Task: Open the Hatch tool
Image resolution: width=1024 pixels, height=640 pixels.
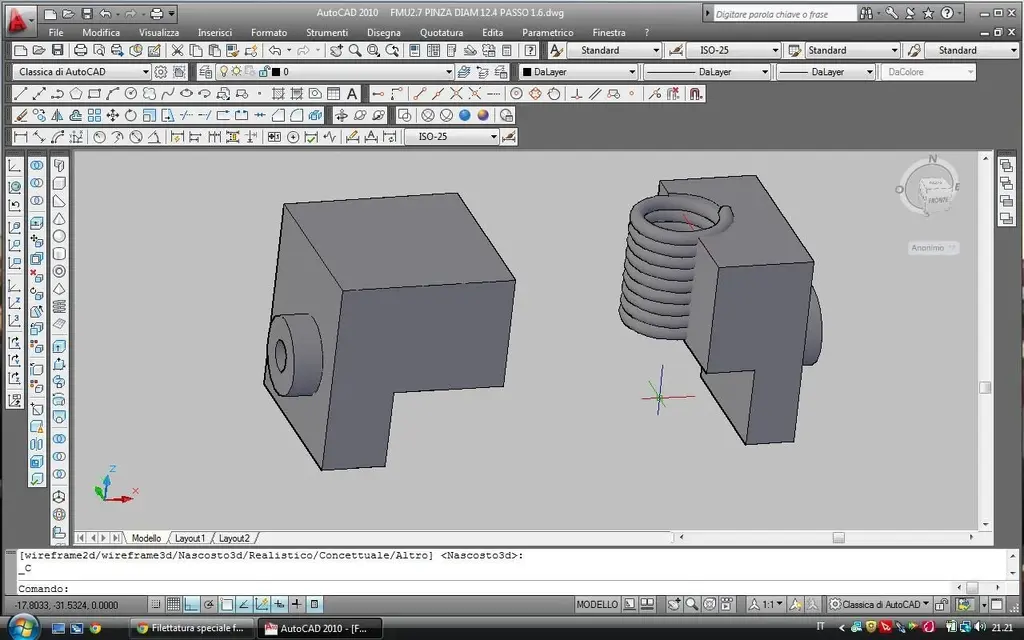Action: pos(278,93)
